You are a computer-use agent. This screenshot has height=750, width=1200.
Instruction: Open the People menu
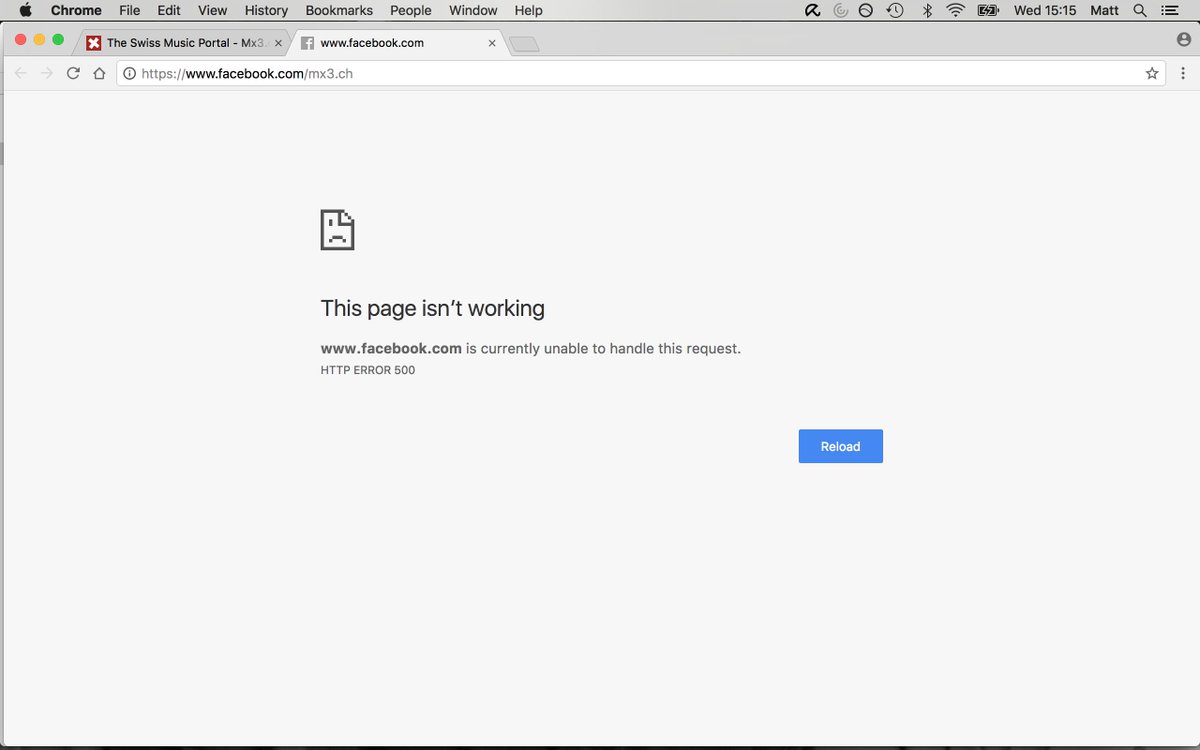[411, 10]
